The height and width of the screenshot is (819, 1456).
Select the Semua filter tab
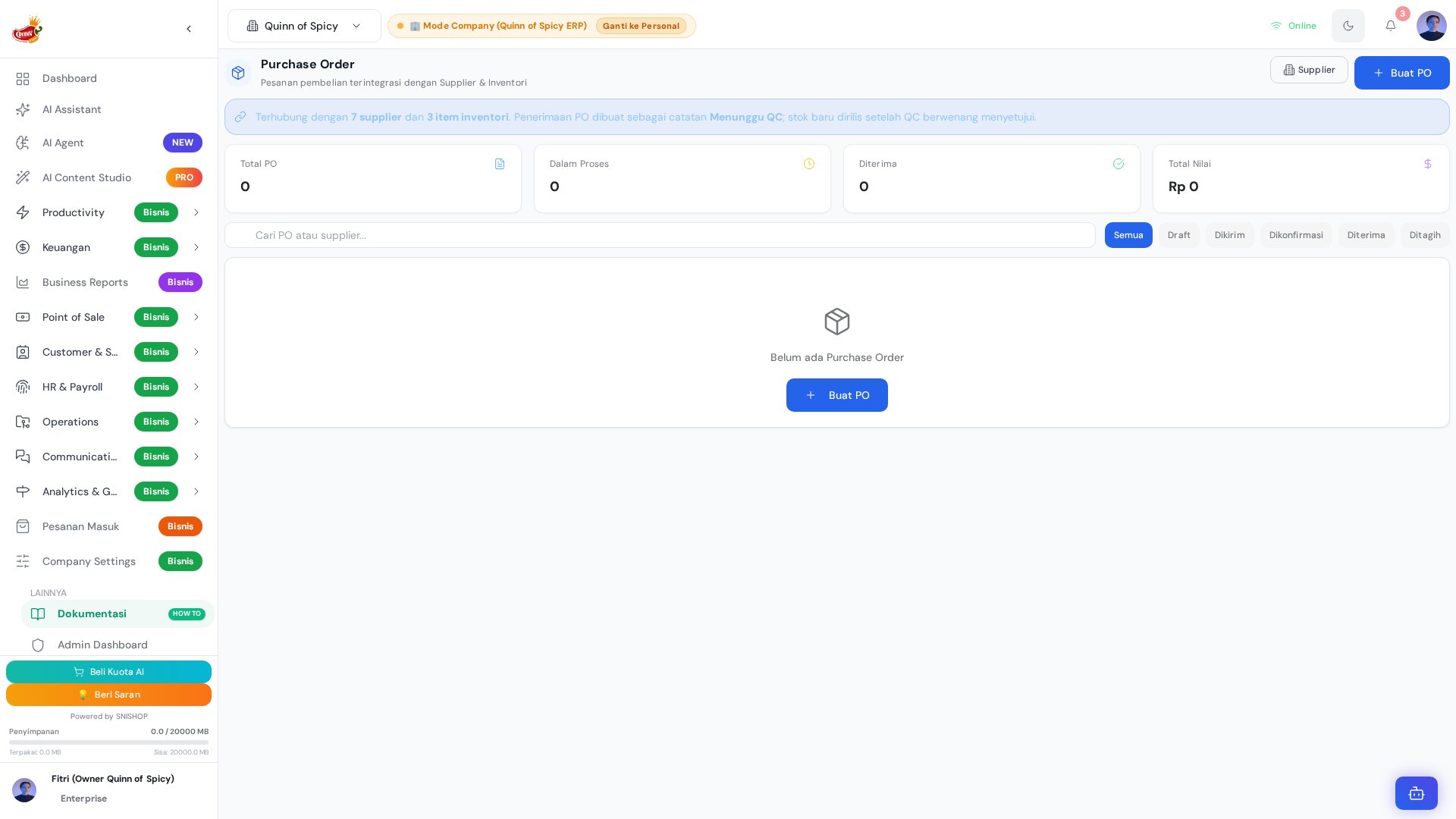point(1128,235)
